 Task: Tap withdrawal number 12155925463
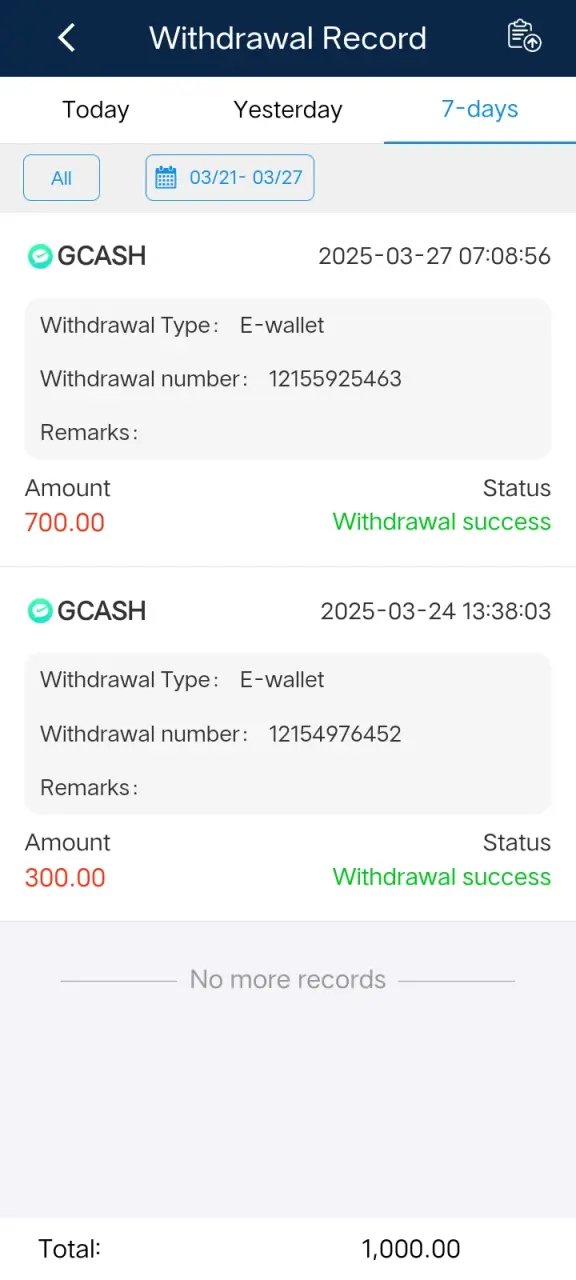[335, 379]
